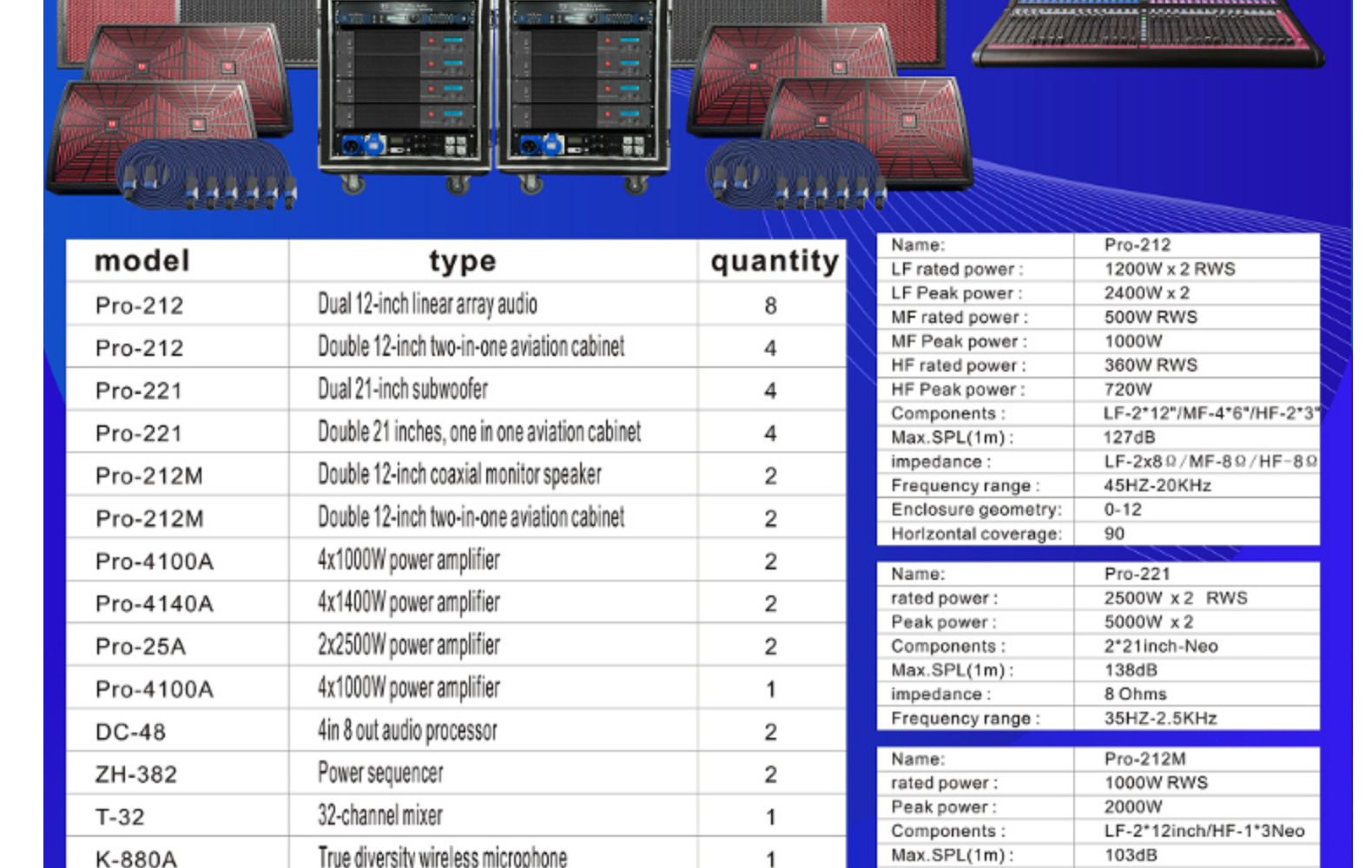Viewport: 1372px width, 868px height.
Task: Click the 127dB Max SPL value
Action: 1130,437
